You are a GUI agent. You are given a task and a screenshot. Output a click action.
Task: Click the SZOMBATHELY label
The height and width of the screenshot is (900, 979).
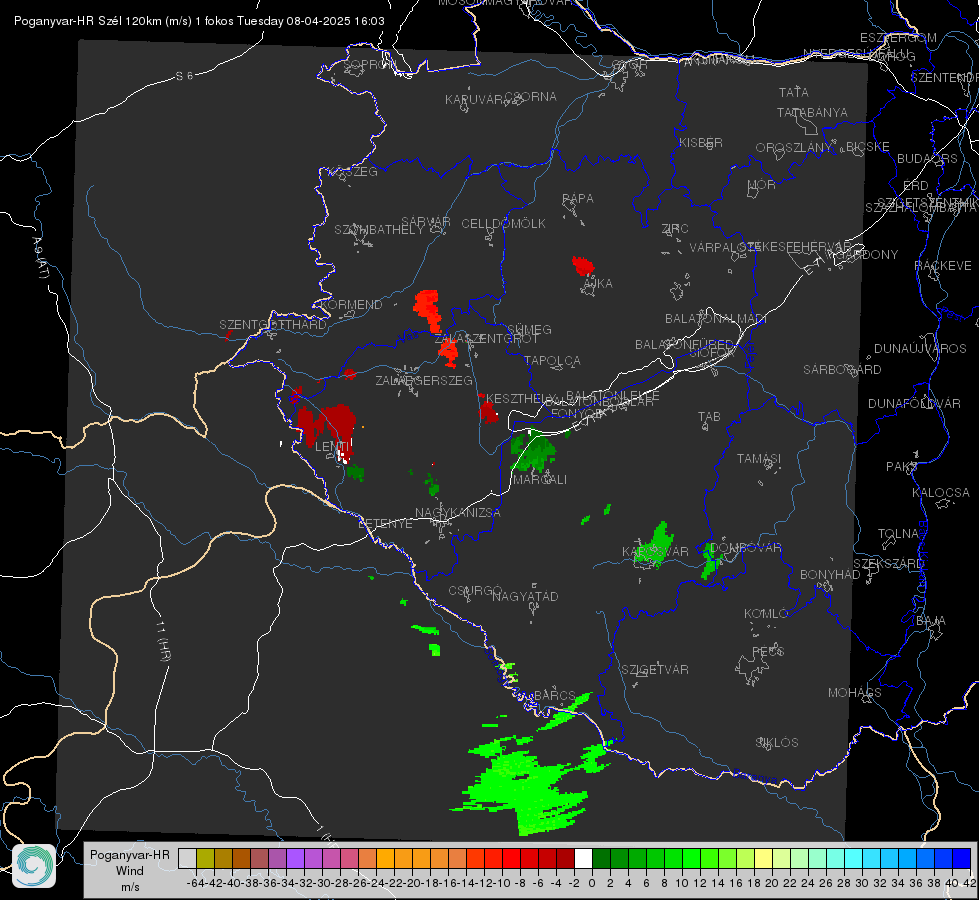tap(380, 230)
